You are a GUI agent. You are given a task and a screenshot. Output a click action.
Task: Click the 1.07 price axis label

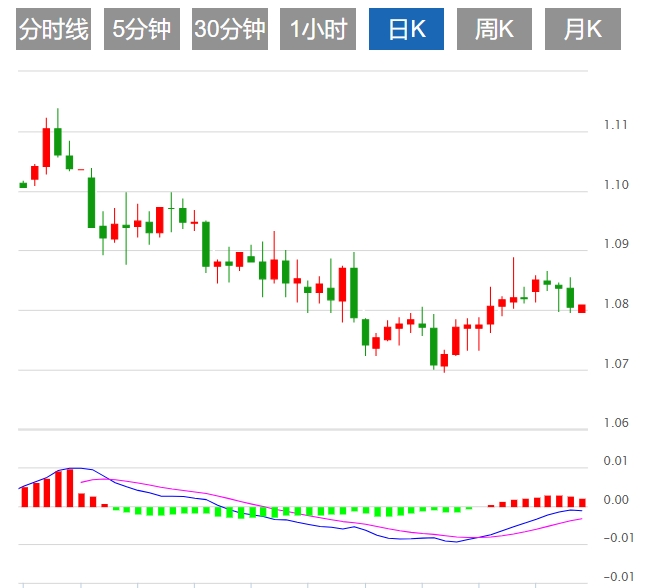[x=616, y=363]
